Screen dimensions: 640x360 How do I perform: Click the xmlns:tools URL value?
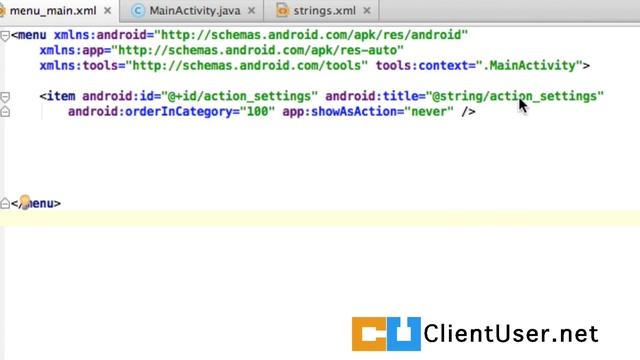(x=247, y=66)
